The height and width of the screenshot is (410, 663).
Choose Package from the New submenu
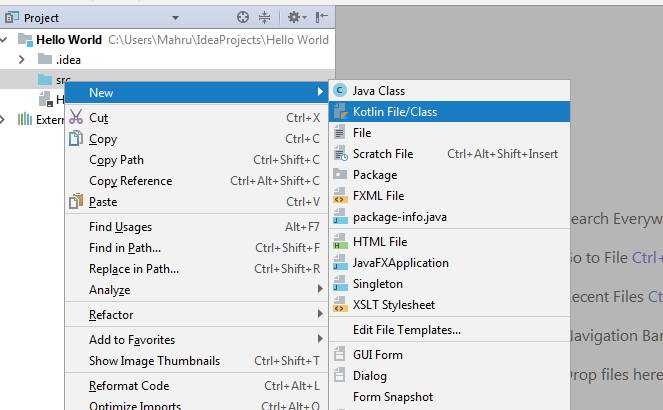[374, 175]
